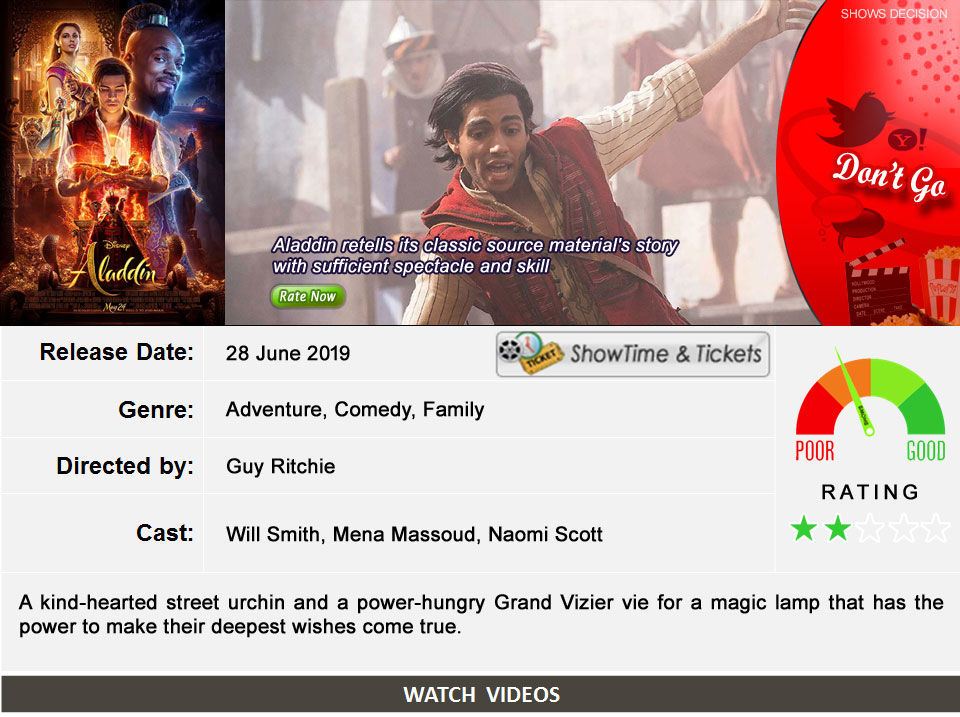Click the Yahoo Y! icon
The width and height of the screenshot is (960, 717).
[907, 140]
